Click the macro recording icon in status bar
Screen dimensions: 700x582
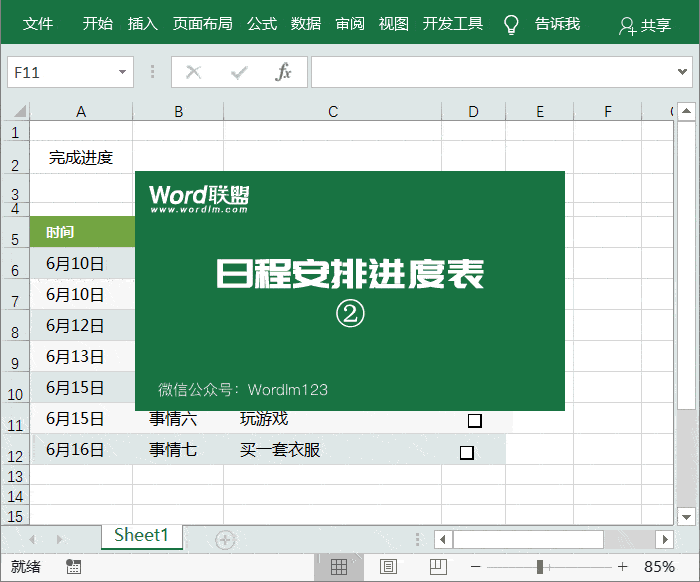(x=73, y=567)
